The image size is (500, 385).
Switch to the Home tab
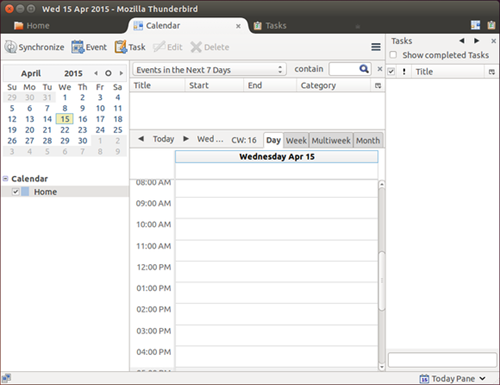pos(32,26)
